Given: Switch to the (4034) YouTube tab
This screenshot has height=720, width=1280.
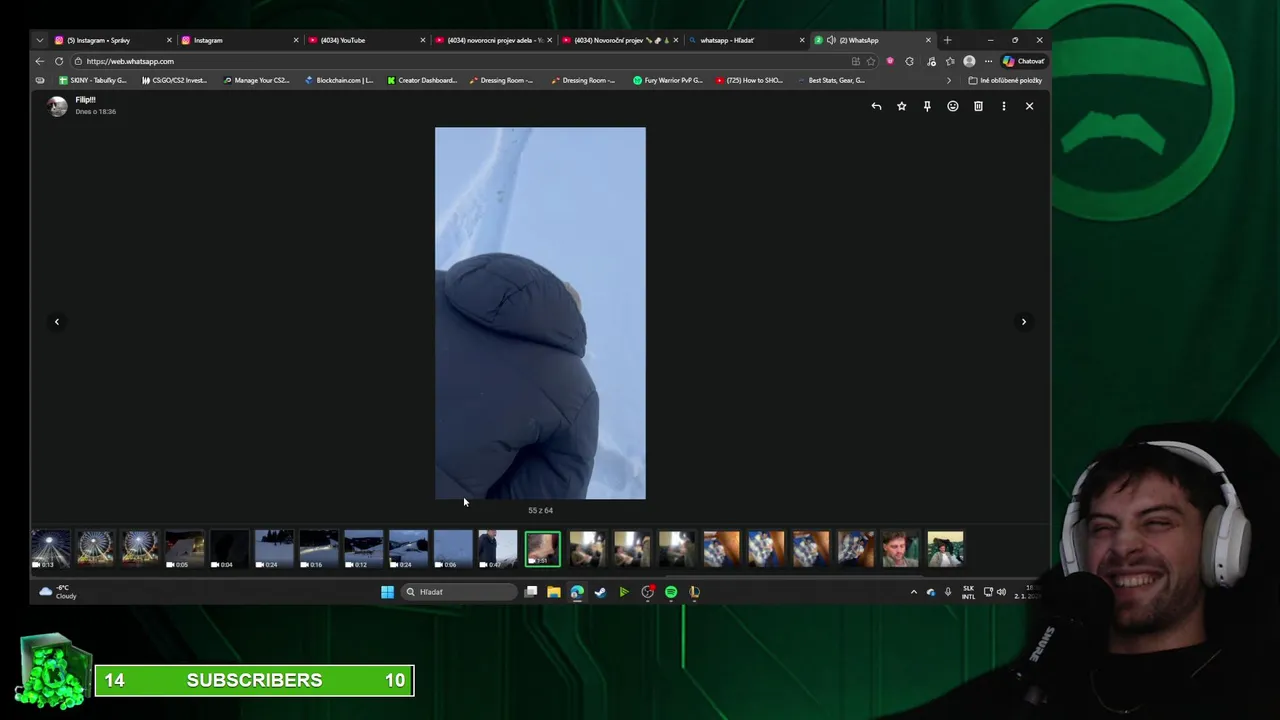Looking at the screenshot, I should pos(365,40).
